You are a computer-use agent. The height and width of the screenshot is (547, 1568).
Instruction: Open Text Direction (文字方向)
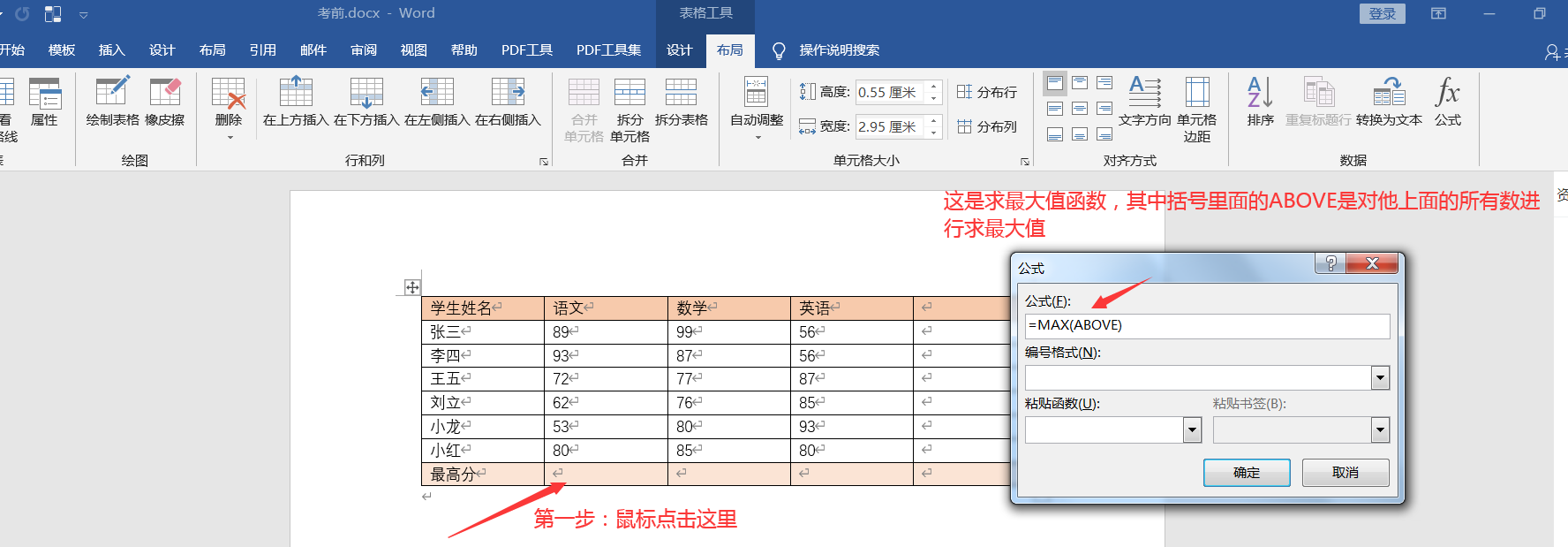pos(1145,103)
